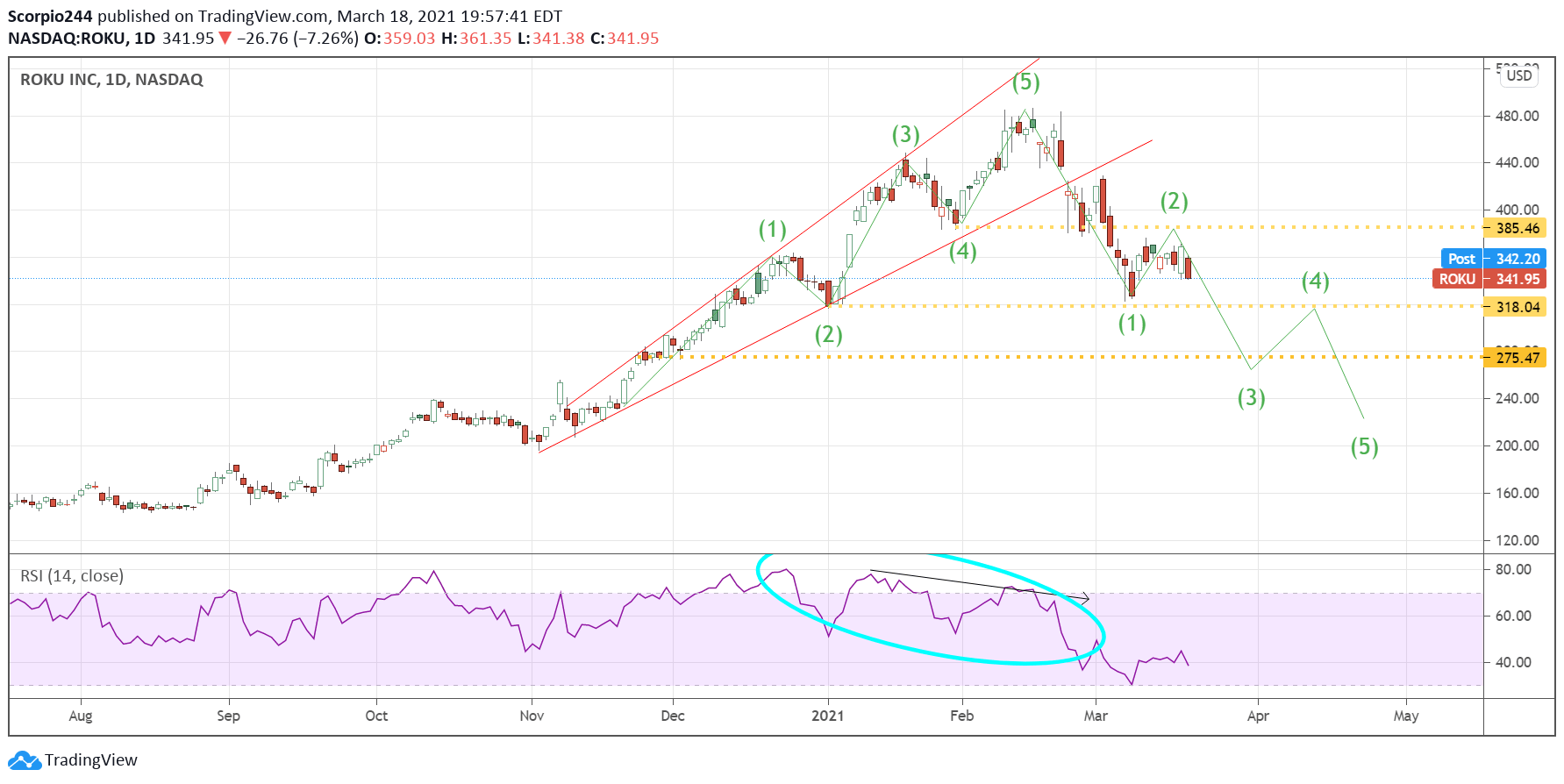The image size is (1564, 784).
Task: Click the Aug label on time axis
Action: [x=81, y=716]
